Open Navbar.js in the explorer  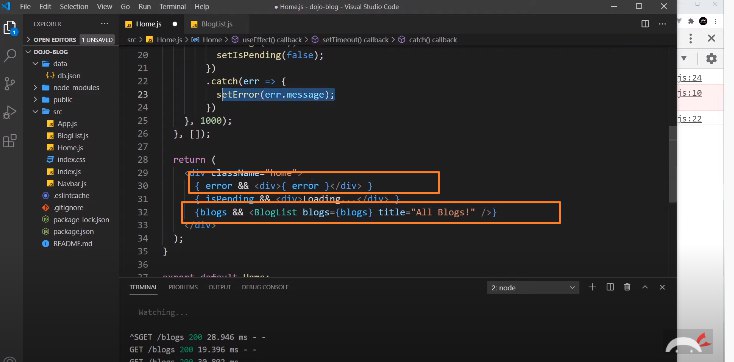72,184
